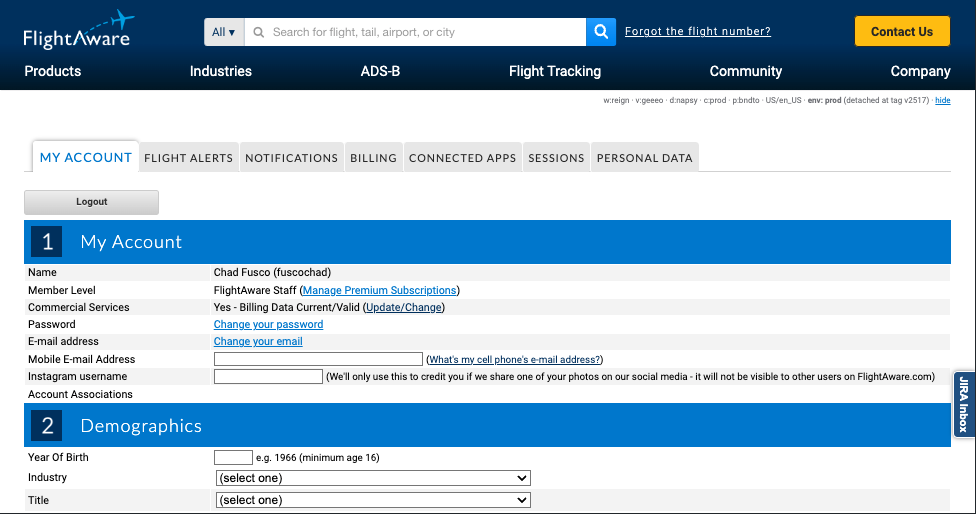The width and height of the screenshot is (976, 514).
Task: Switch to the Billing tab
Action: point(373,158)
